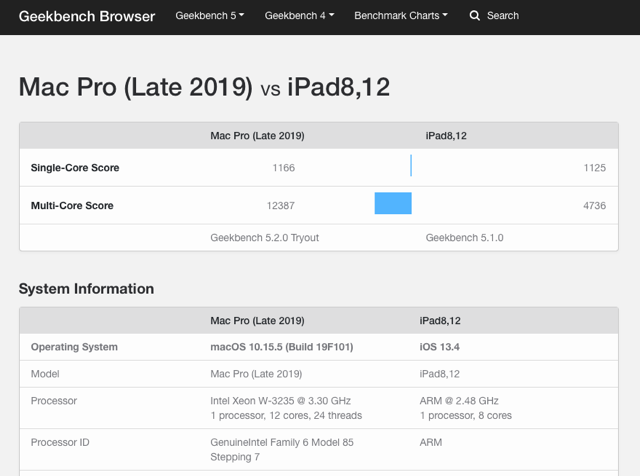This screenshot has height=476, width=640.
Task: Click the Mac Pro (Late 2019) score header
Action: (257, 136)
